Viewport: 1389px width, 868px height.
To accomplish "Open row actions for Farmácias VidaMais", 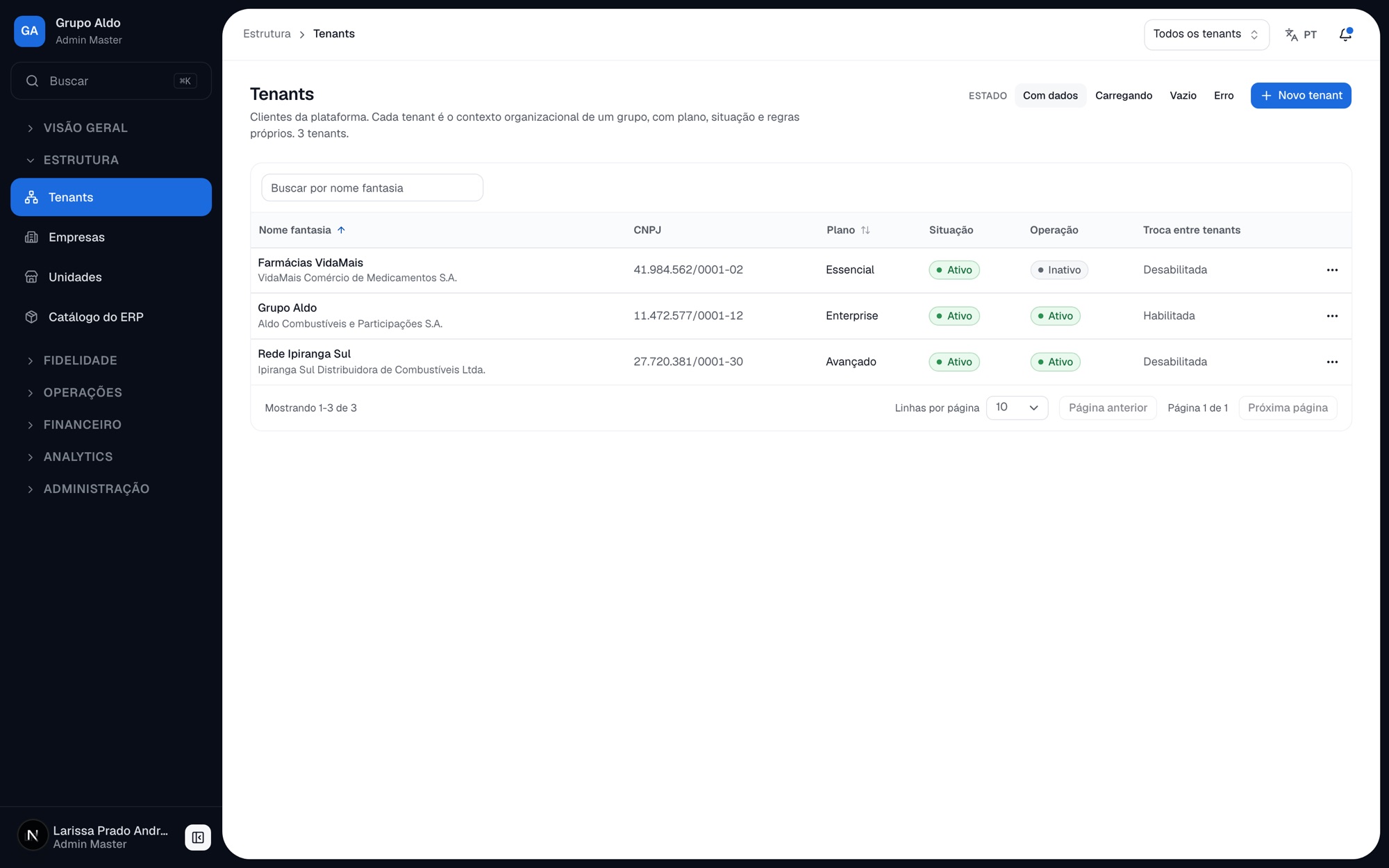I will (1332, 270).
